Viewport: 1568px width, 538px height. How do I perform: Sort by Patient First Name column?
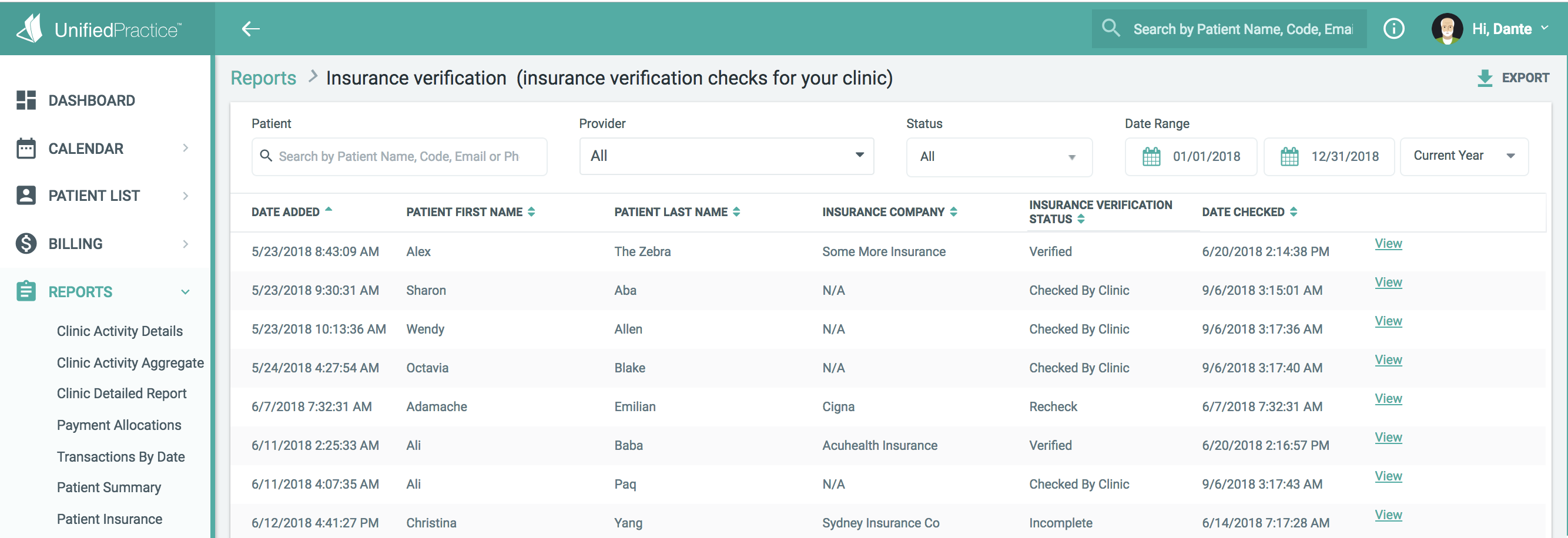pyautogui.click(x=470, y=212)
